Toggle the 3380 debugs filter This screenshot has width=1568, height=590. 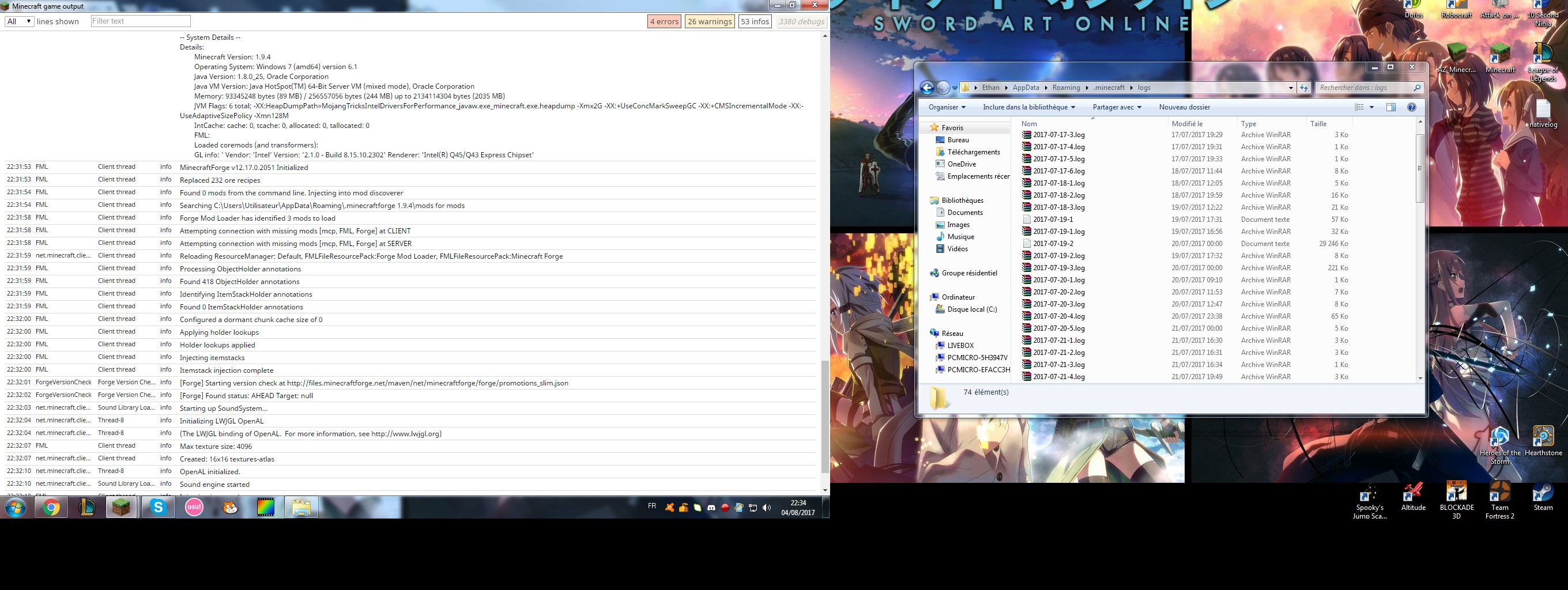802,21
